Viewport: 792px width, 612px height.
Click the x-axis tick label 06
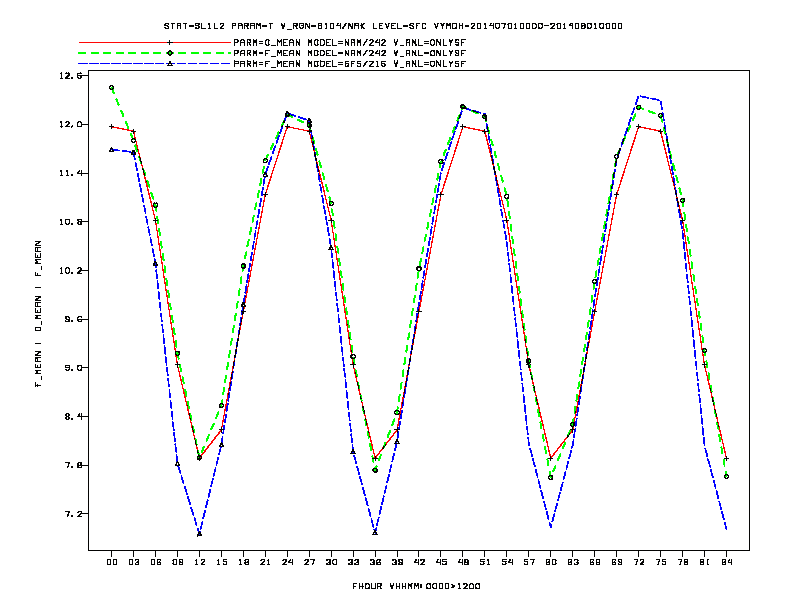coord(156,562)
